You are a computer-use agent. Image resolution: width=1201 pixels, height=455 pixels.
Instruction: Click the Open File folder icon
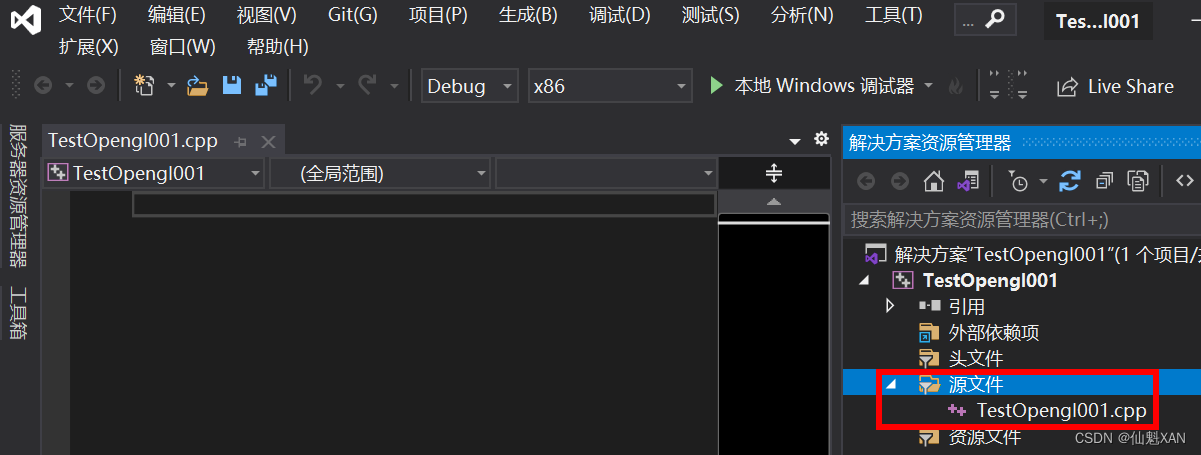(x=198, y=86)
